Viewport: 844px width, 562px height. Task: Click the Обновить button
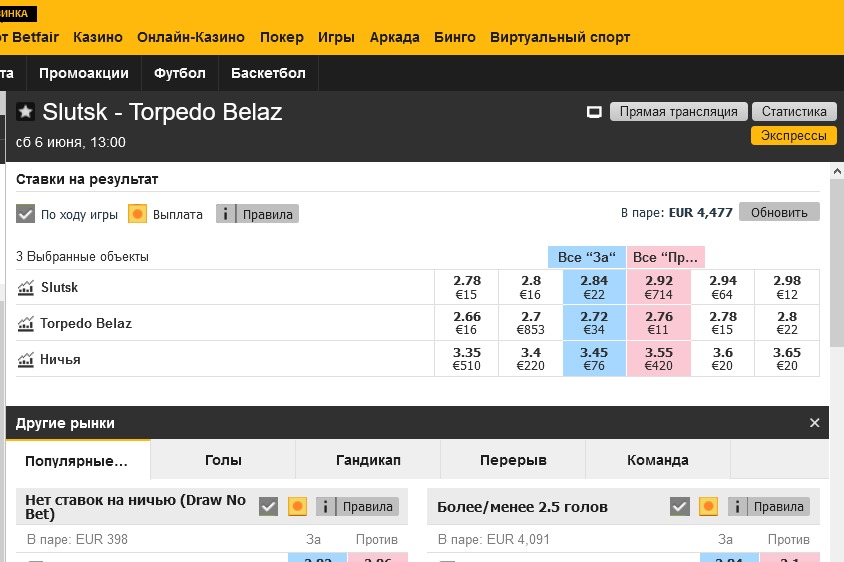coord(779,212)
